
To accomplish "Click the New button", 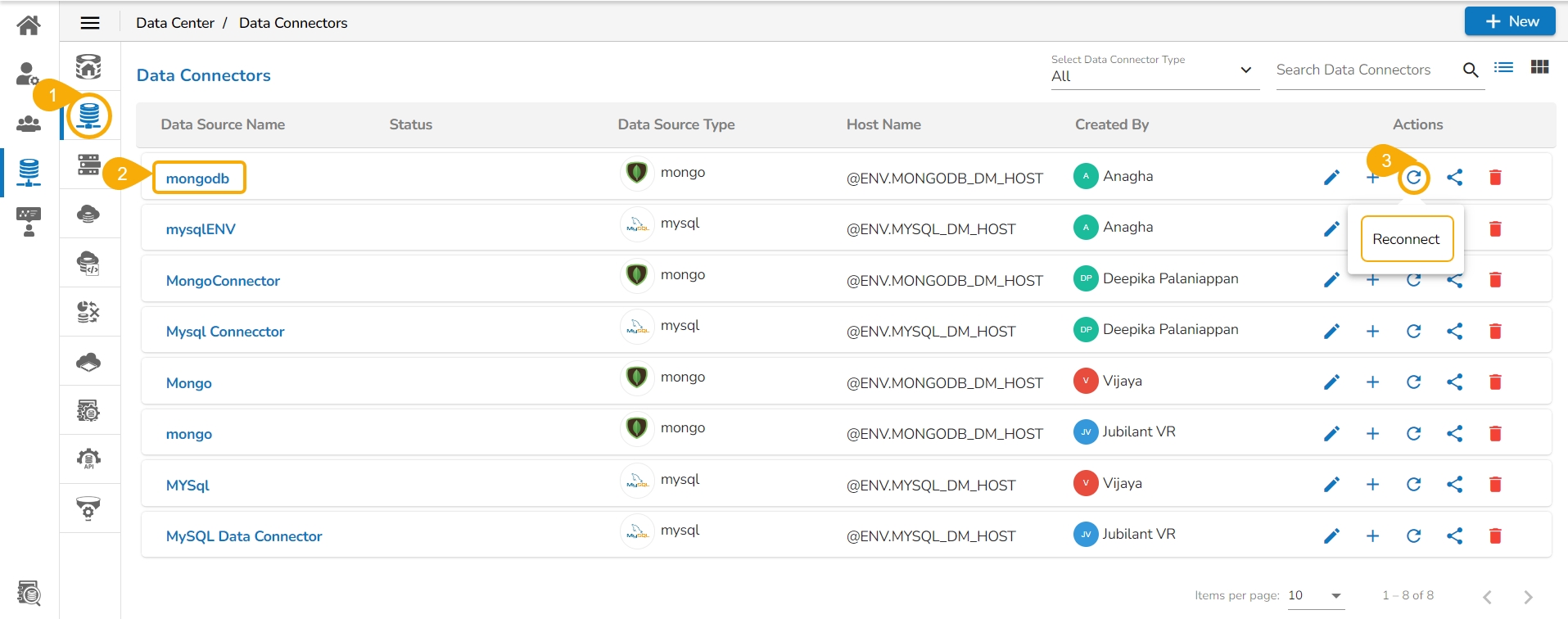I will pos(1509,22).
